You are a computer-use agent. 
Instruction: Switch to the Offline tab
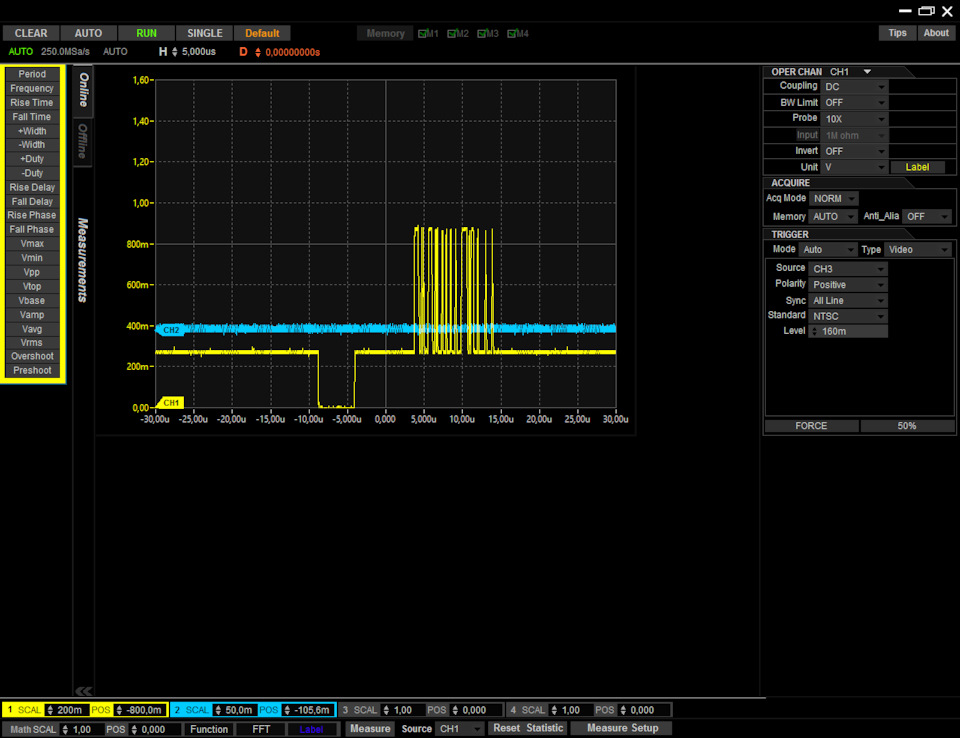[x=83, y=140]
